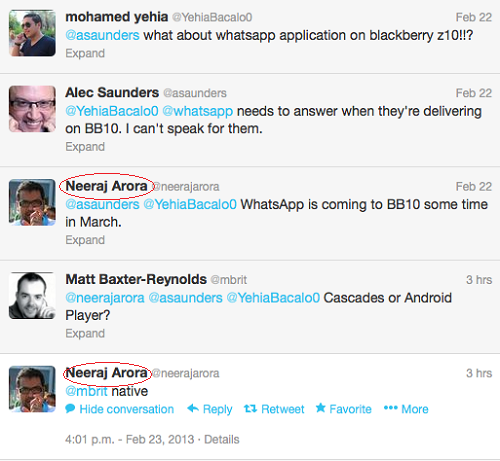The height and width of the screenshot is (461, 500).
Task: Open Matt Baxter-Reynolds' black-and-white avatar
Action: [32, 295]
